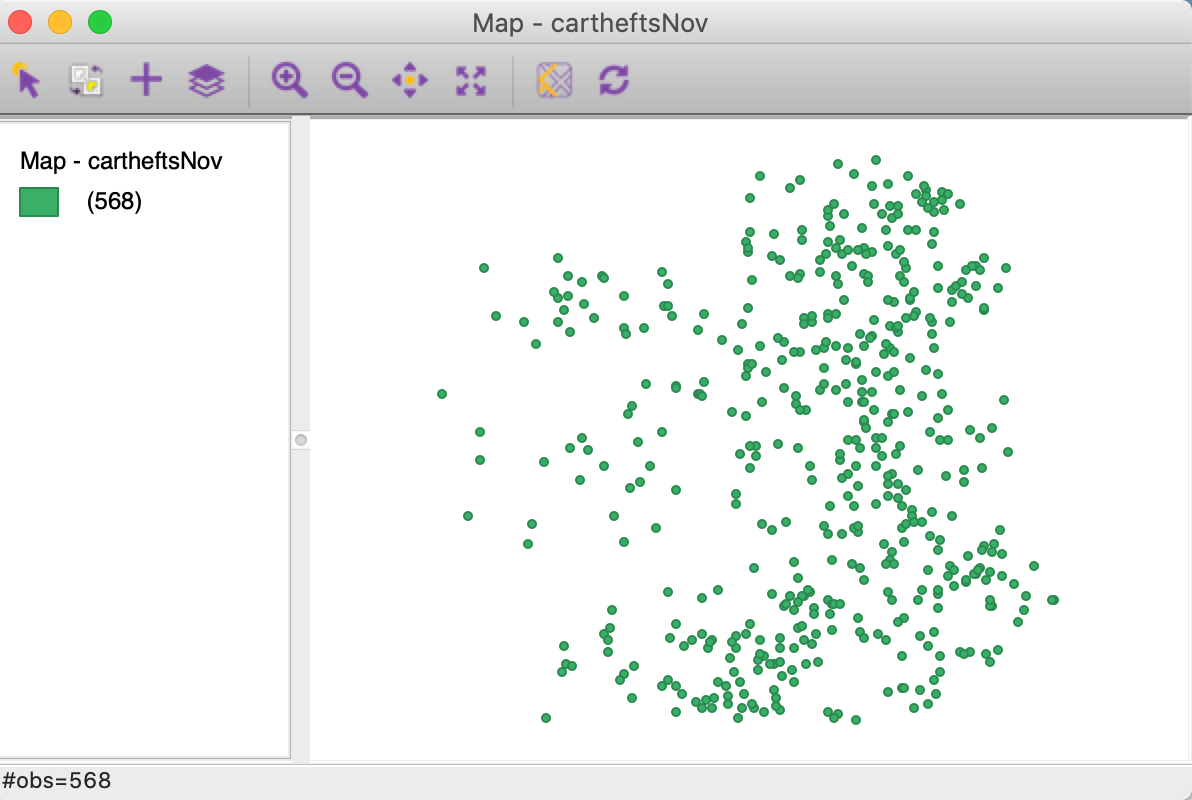The image size is (1192, 800).
Task: Click the Refresh map icon
Action: pyautogui.click(x=614, y=81)
